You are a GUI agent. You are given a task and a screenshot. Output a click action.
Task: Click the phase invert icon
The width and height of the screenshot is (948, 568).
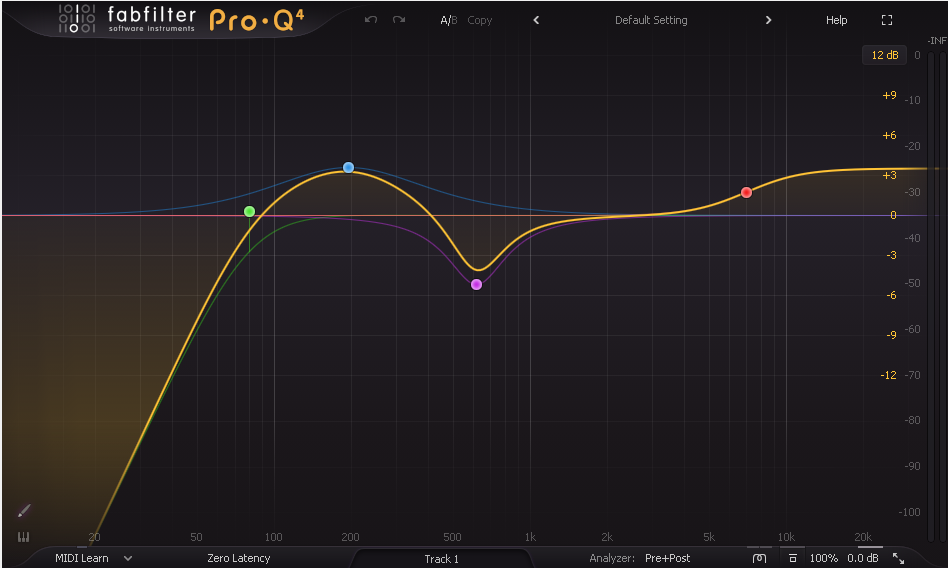click(x=793, y=558)
